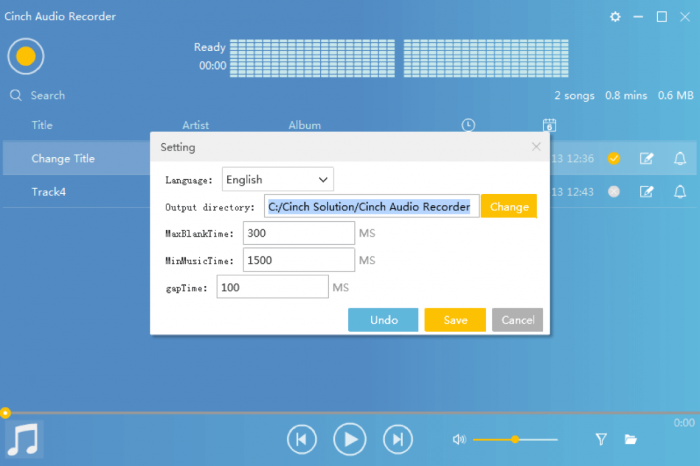The height and width of the screenshot is (466, 700).
Task: Adjust the volume slider
Action: click(x=515, y=439)
